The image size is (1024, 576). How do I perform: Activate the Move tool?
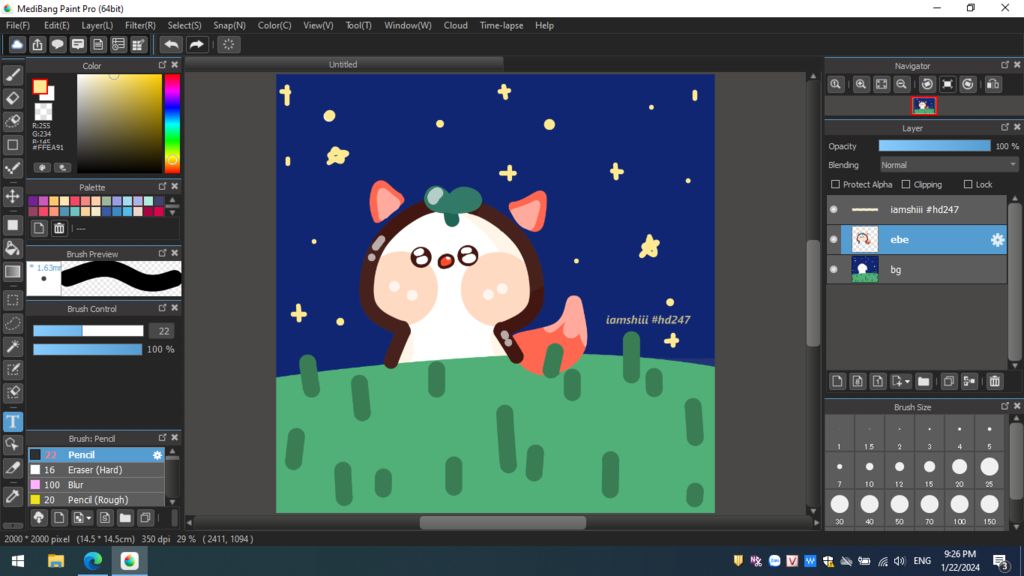13,196
